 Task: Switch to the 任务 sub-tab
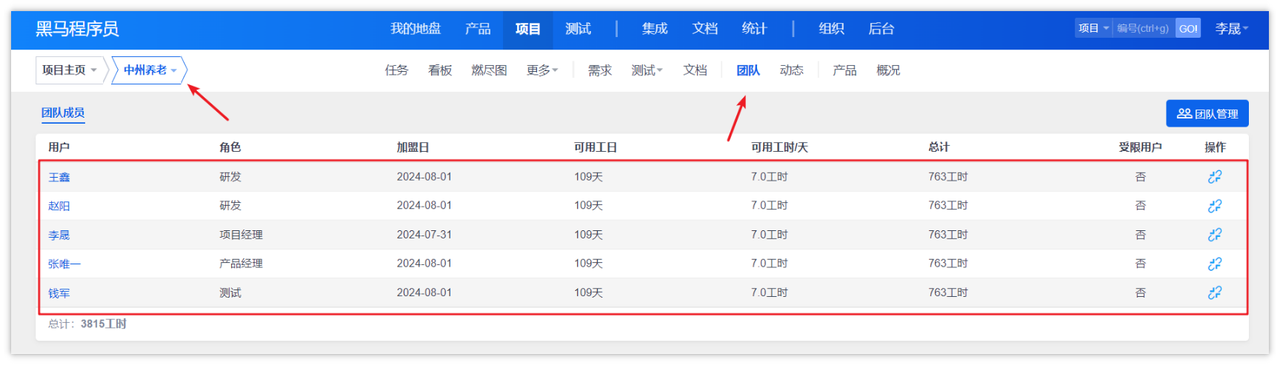pos(397,71)
